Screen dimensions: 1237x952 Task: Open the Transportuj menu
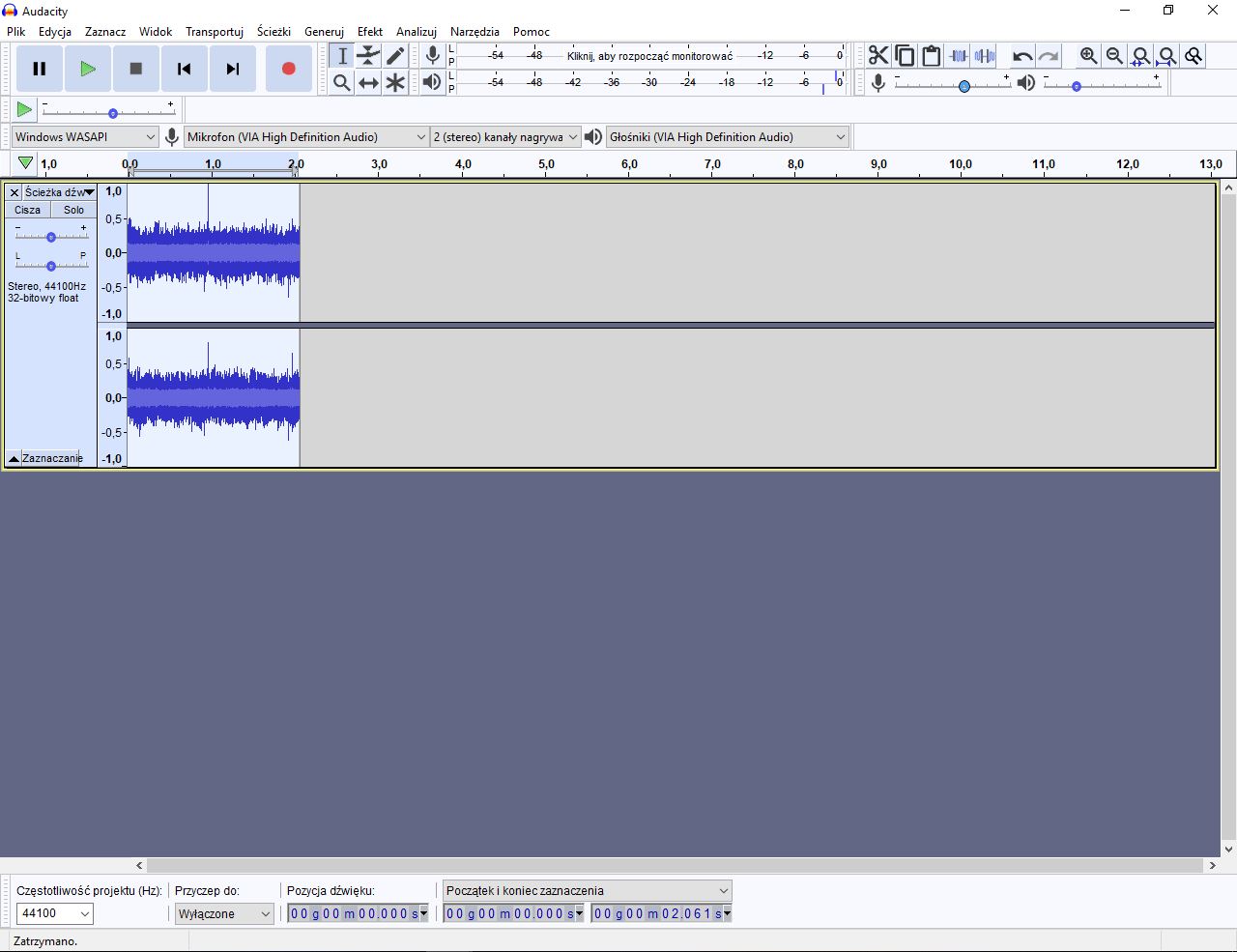[215, 31]
